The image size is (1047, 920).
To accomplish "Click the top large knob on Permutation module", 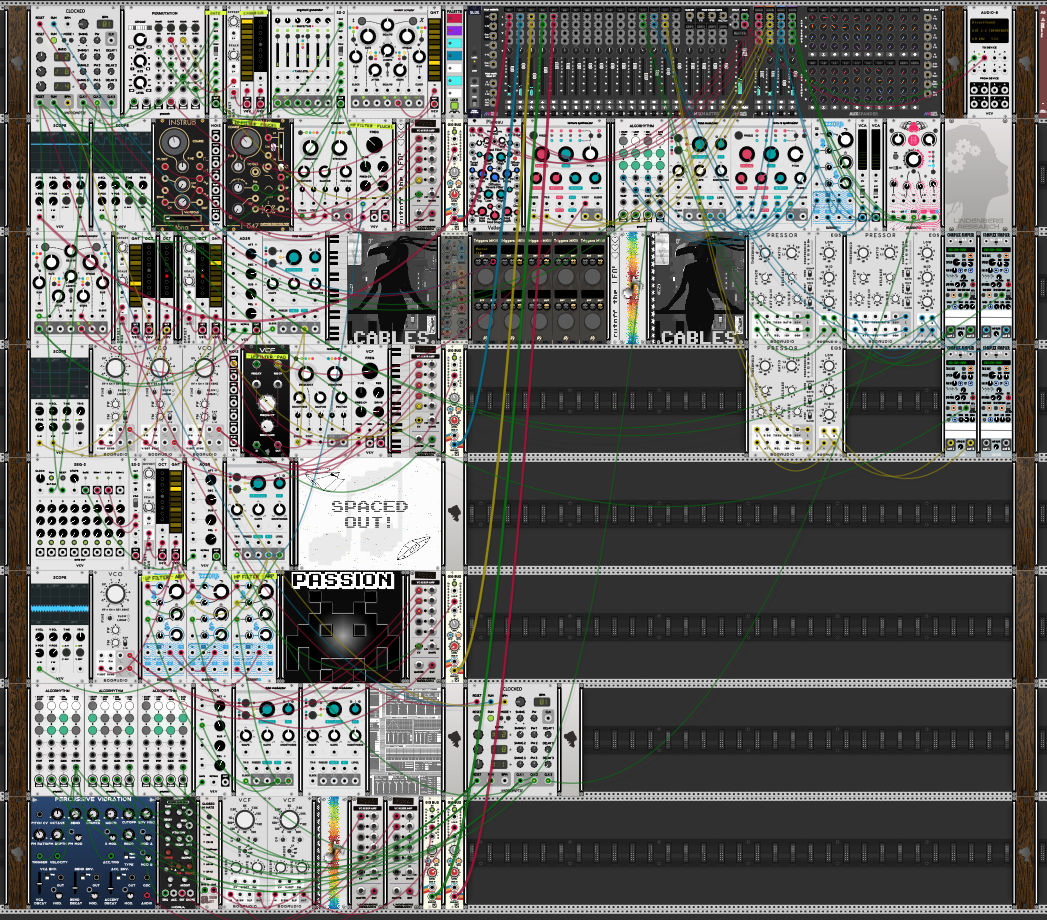I will 140,39.
